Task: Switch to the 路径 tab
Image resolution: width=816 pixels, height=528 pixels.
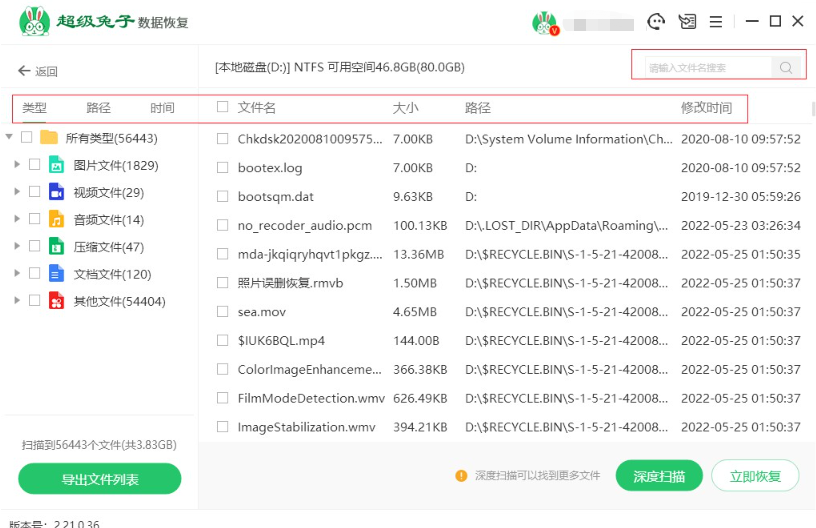Action: 98,108
